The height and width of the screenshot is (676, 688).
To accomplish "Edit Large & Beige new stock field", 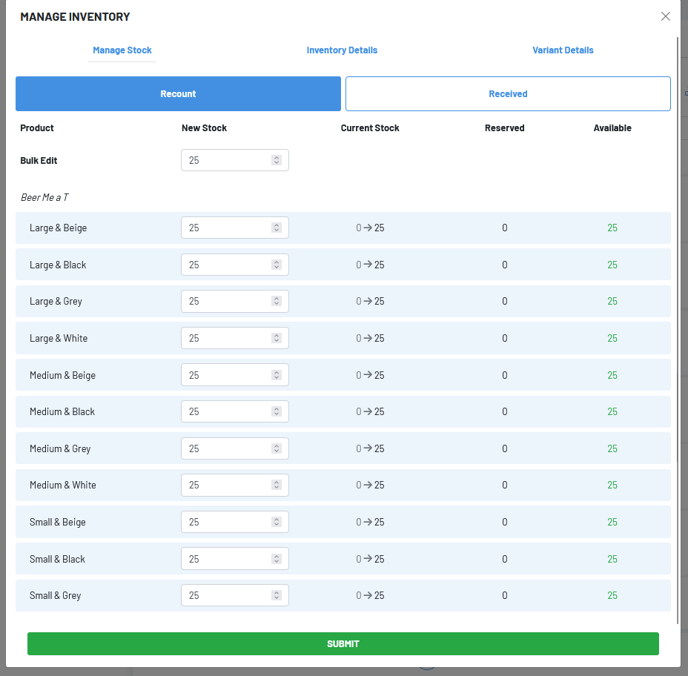I will [x=235, y=228].
